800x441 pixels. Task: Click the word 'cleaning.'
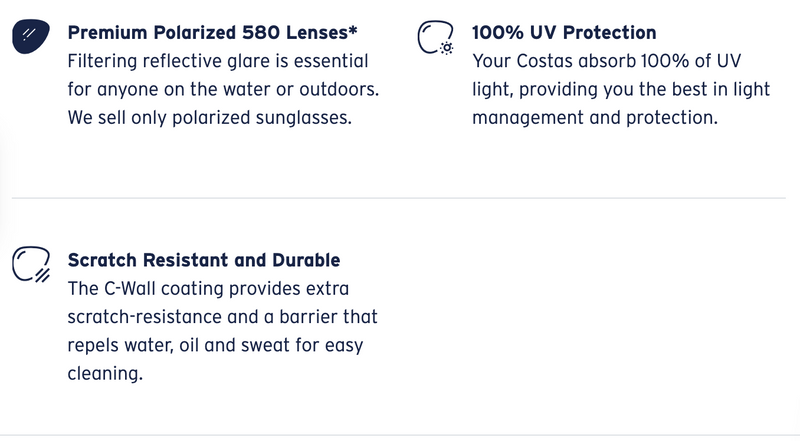click(x=105, y=374)
